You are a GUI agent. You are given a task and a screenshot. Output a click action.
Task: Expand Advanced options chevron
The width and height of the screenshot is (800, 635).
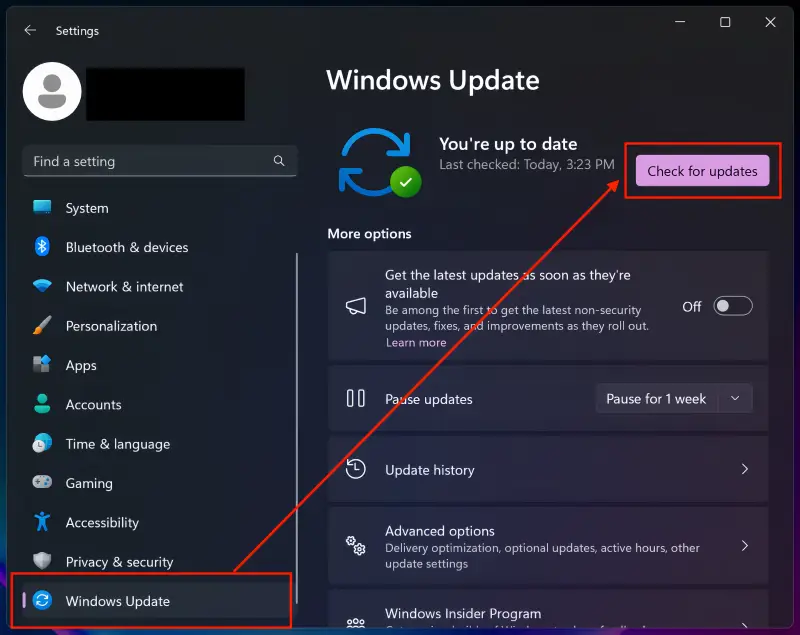pos(744,546)
